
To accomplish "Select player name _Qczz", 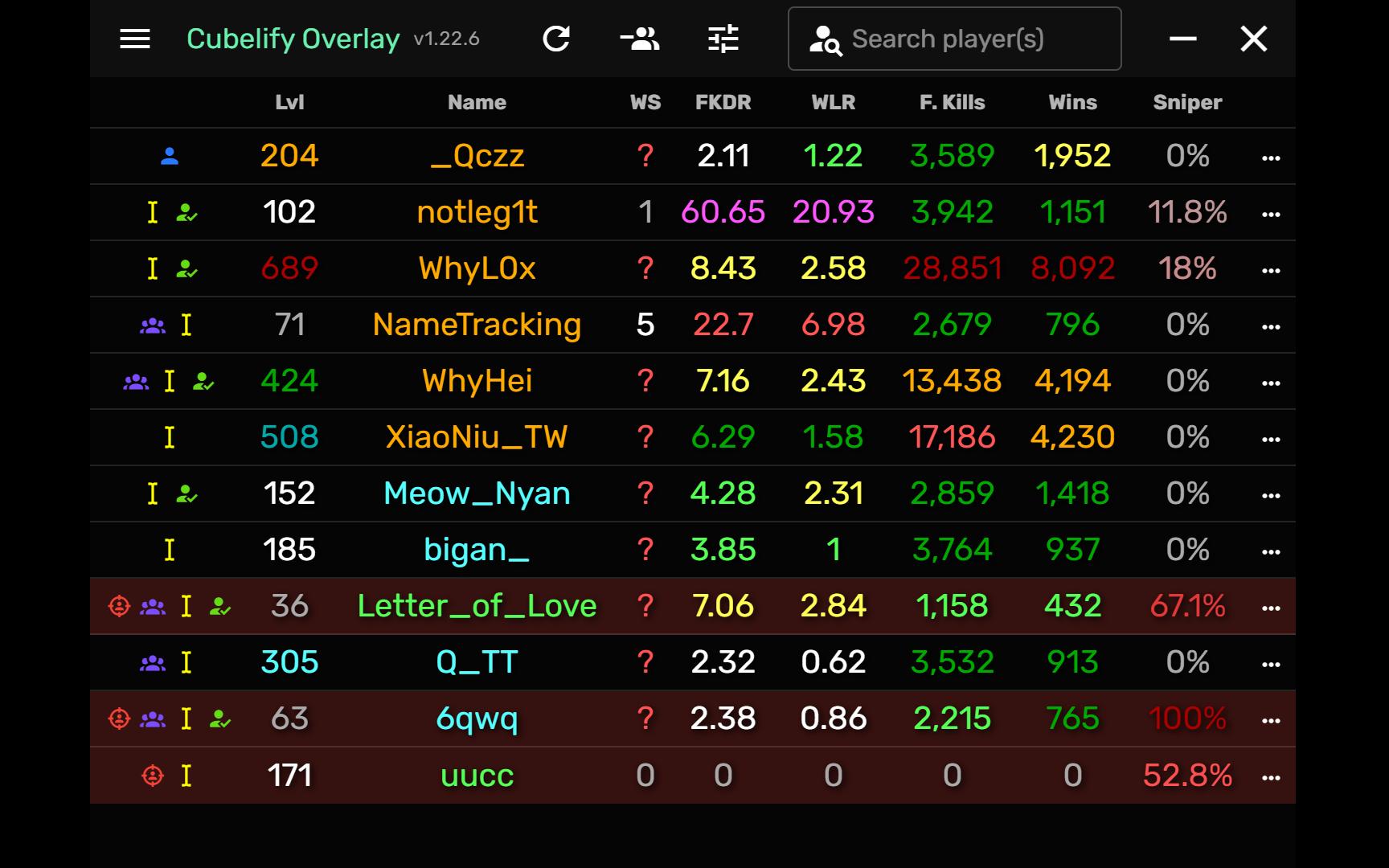I will coord(477,156).
